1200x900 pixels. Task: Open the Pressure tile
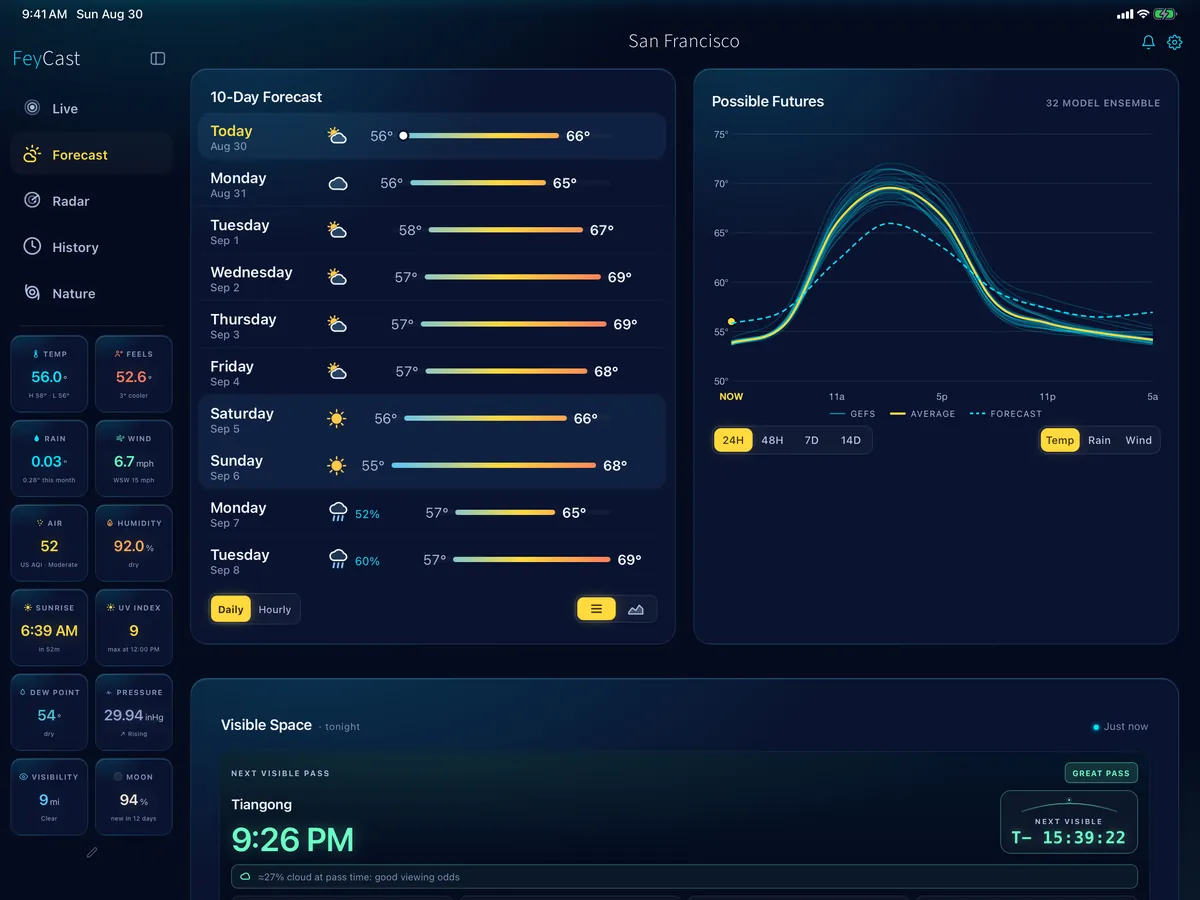click(134, 712)
